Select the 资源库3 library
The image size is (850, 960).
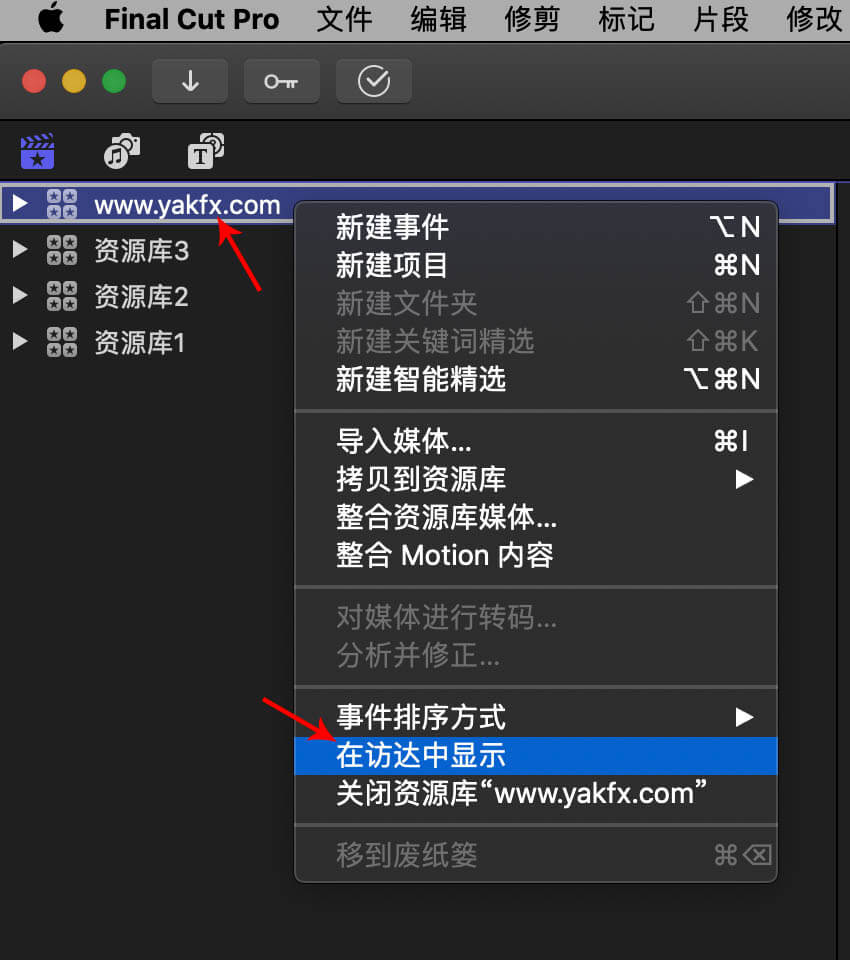pyautogui.click(x=141, y=250)
